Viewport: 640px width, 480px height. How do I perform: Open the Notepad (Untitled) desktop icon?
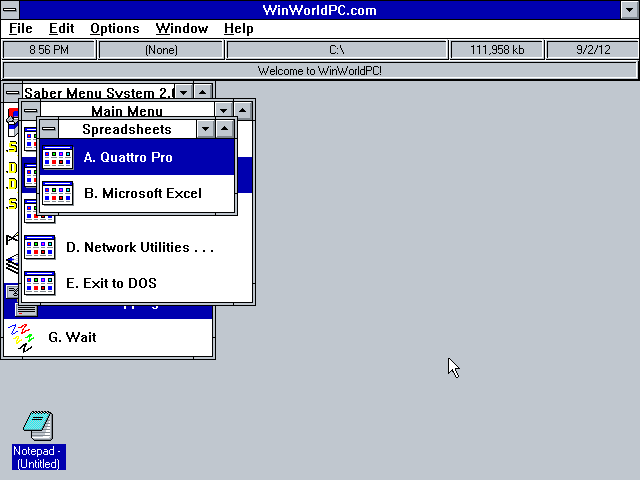pyautogui.click(x=38, y=440)
